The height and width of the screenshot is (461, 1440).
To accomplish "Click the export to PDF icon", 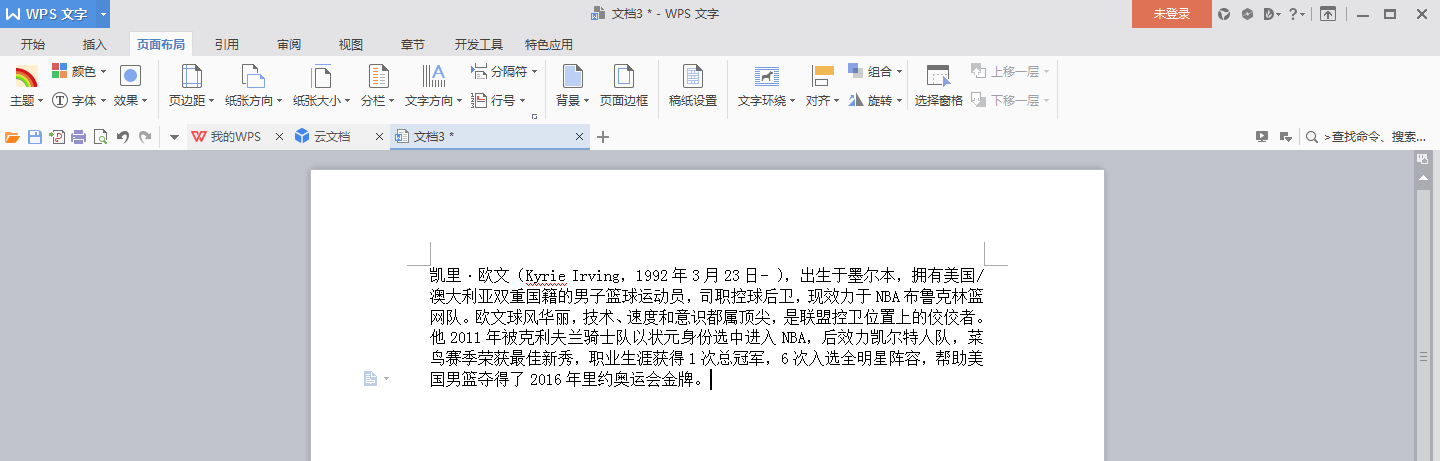I will 56,137.
